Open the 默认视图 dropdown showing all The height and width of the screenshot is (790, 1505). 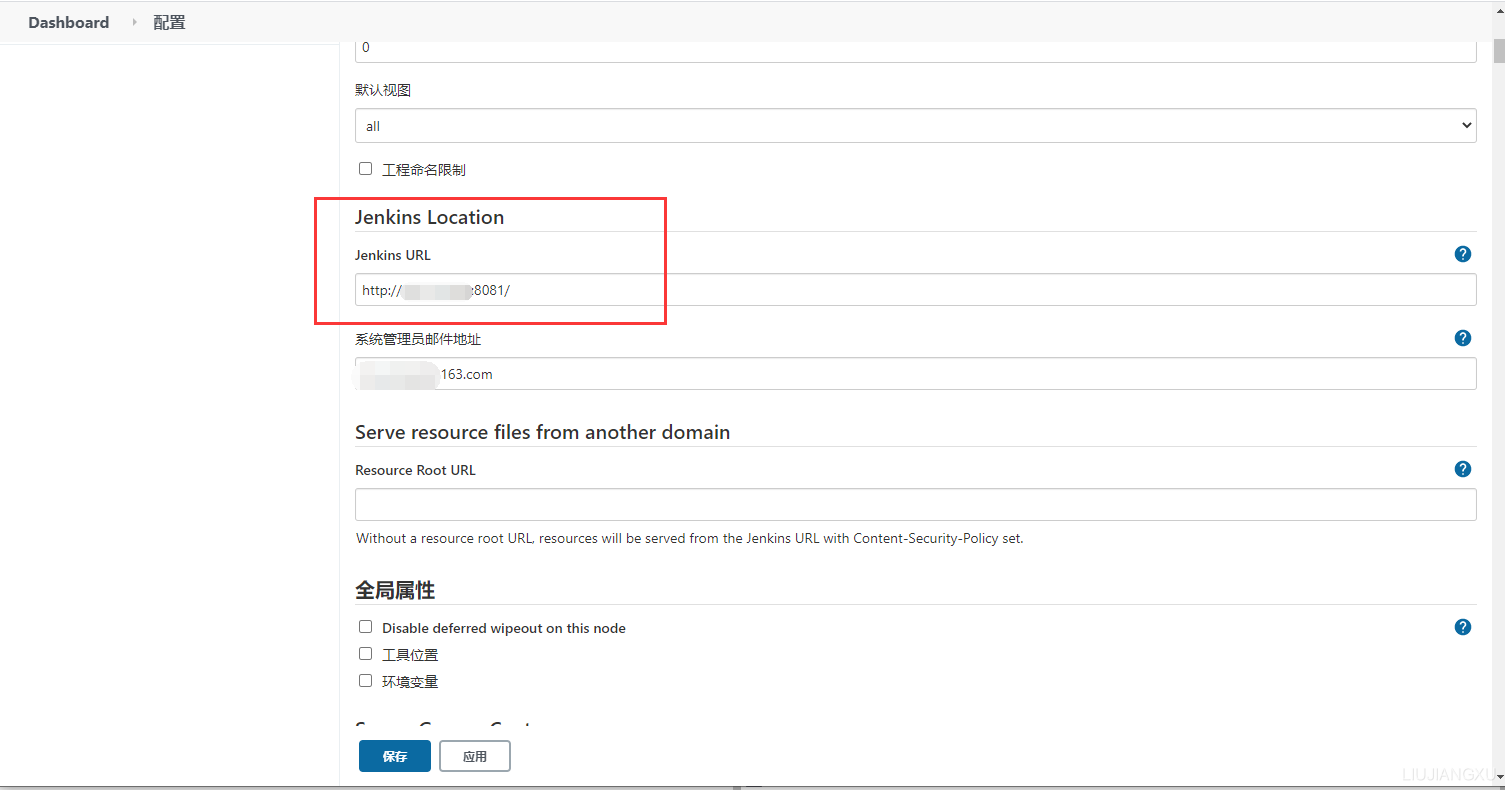pos(915,126)
